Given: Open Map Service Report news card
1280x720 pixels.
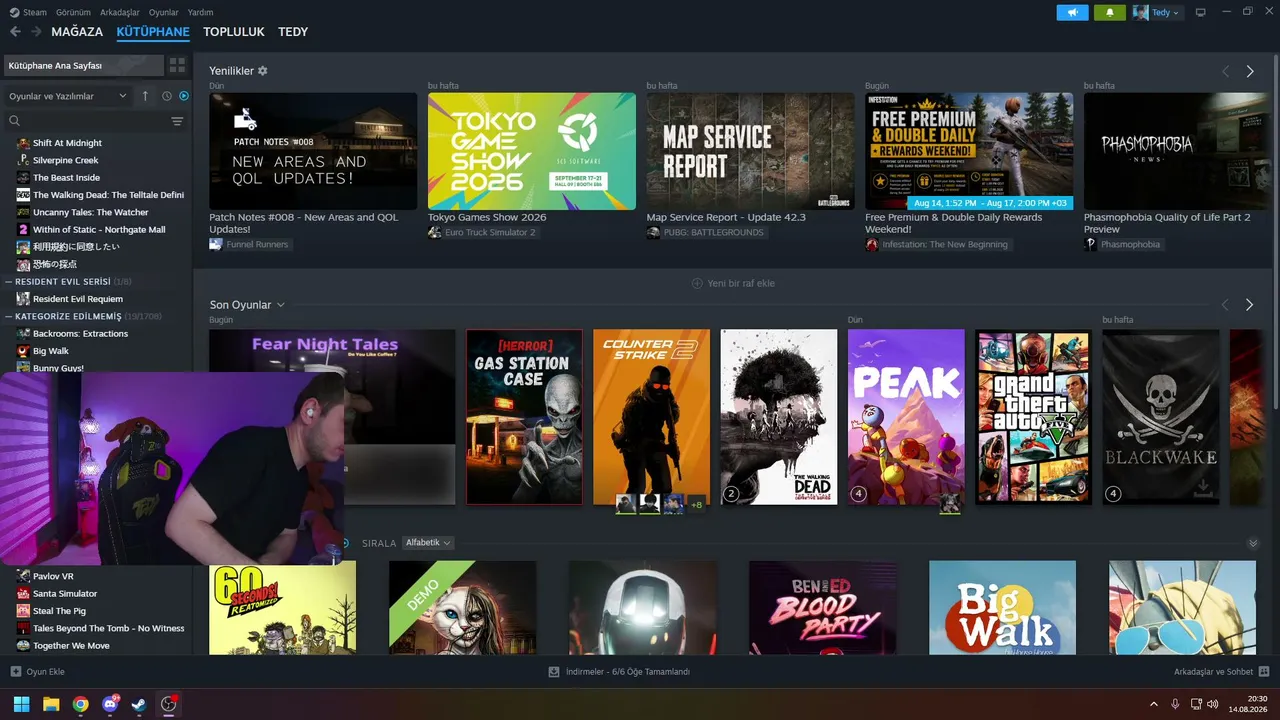Looking at the screenshot, I should [x=750, y=151].
